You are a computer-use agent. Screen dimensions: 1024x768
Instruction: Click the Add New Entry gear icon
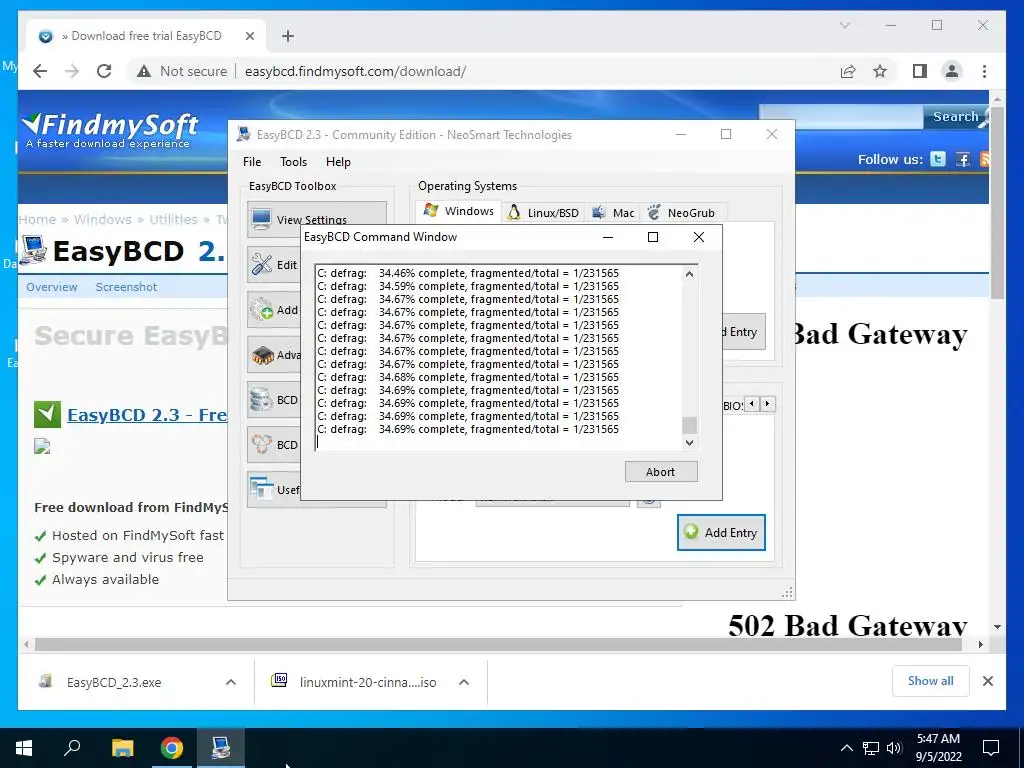[x=262, y=309]
